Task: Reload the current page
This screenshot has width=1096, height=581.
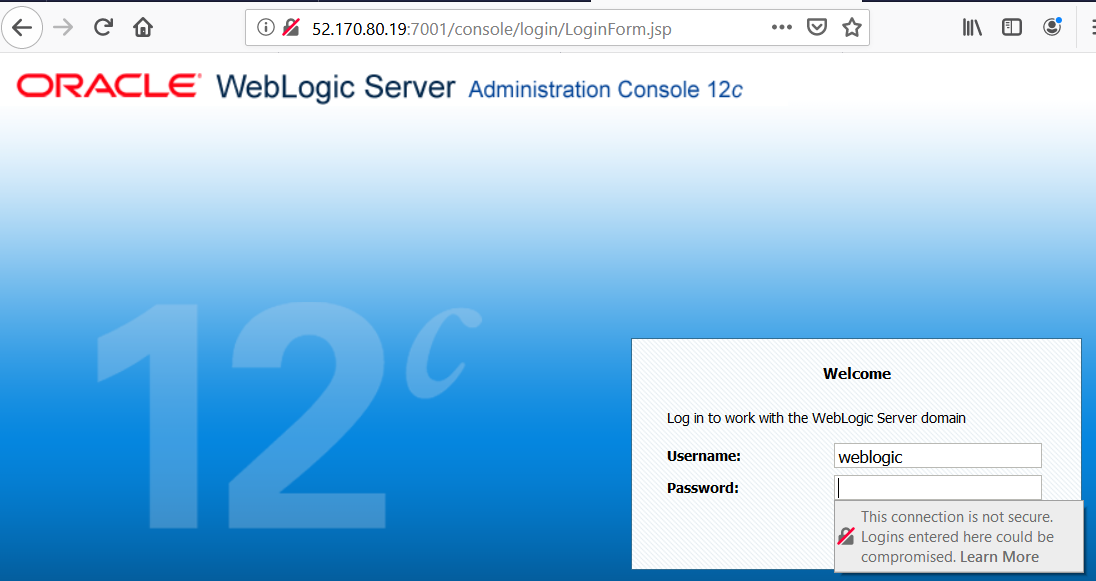Action: click(103, 28)
